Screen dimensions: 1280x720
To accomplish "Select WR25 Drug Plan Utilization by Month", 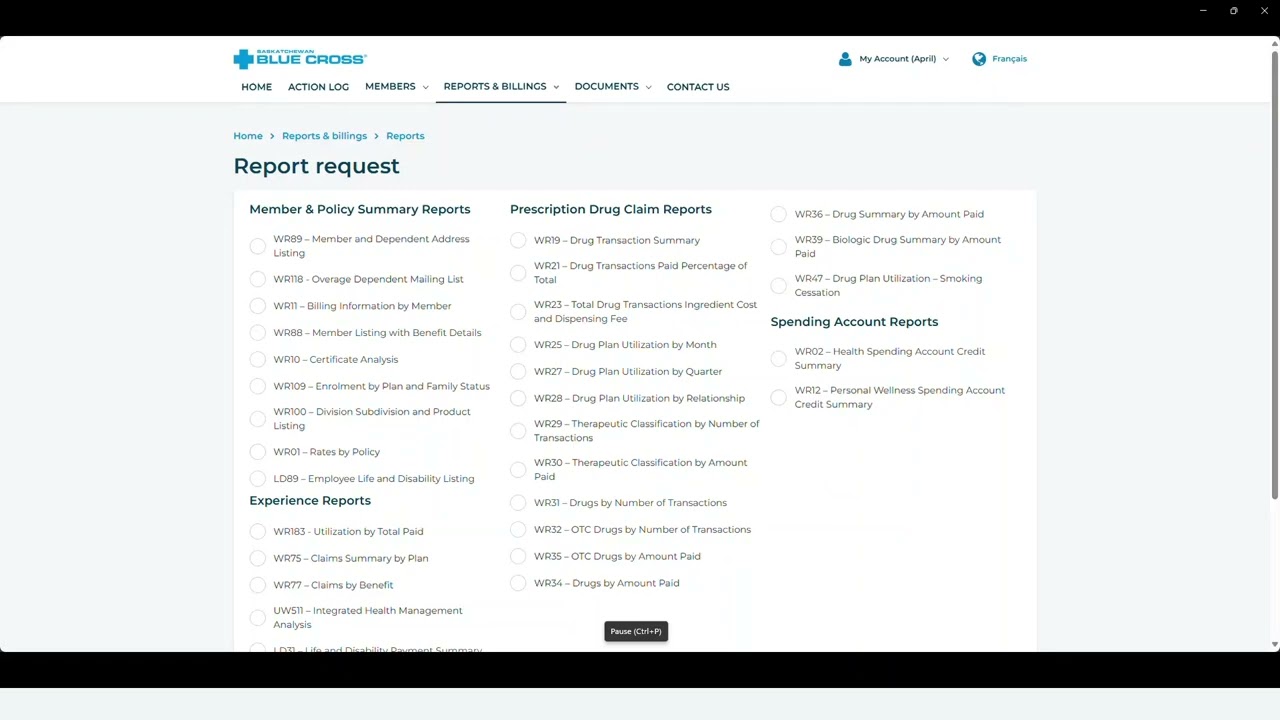I will pyautogui.click(x=518, y=345).
